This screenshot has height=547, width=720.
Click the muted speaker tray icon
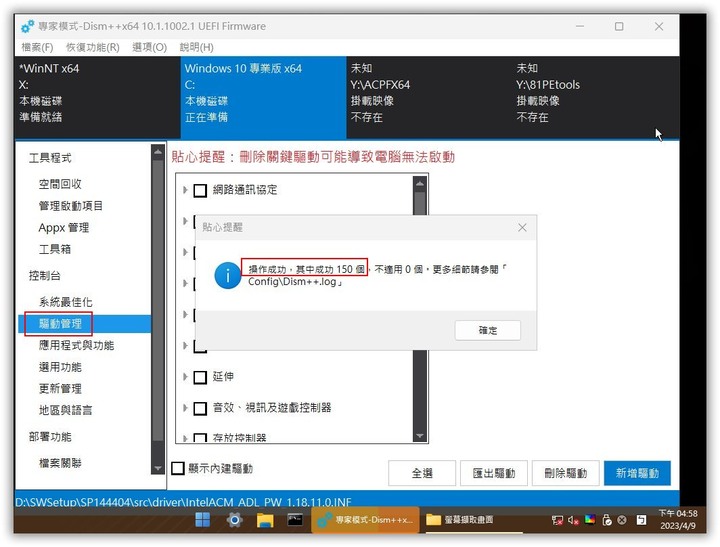point(573,520)
